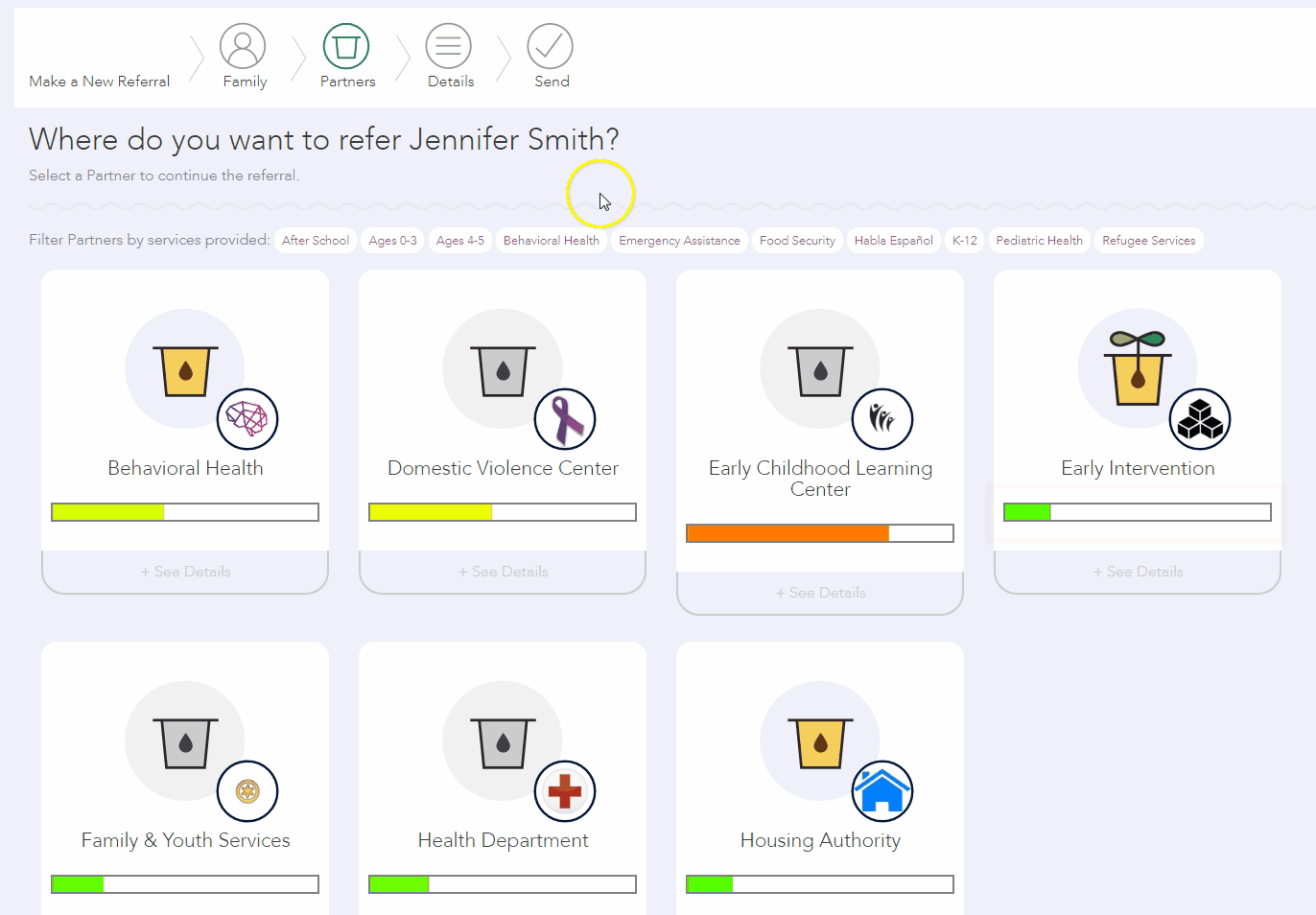Enable the Habla Español filter
The width and height of the screenshot is (1316, 915).
coord(893,241)
